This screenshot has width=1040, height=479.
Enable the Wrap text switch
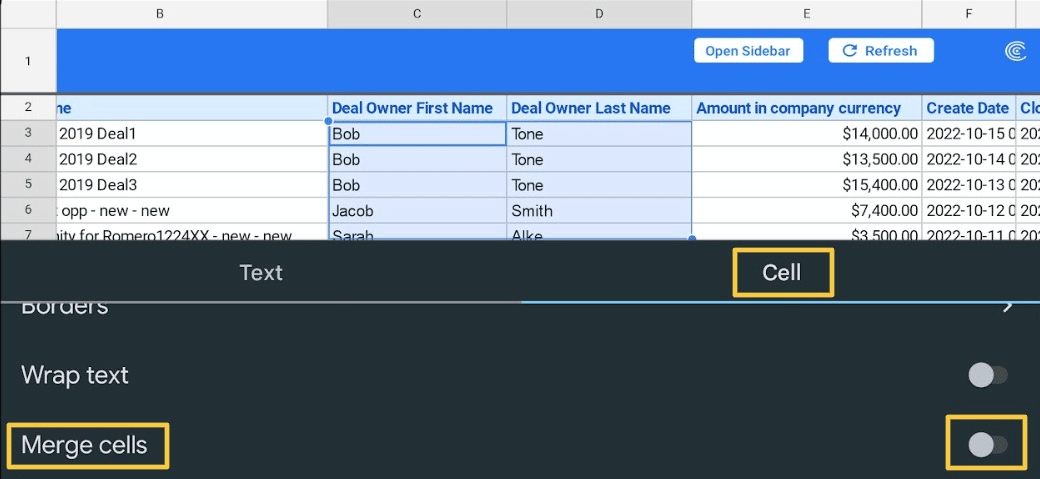987,375
